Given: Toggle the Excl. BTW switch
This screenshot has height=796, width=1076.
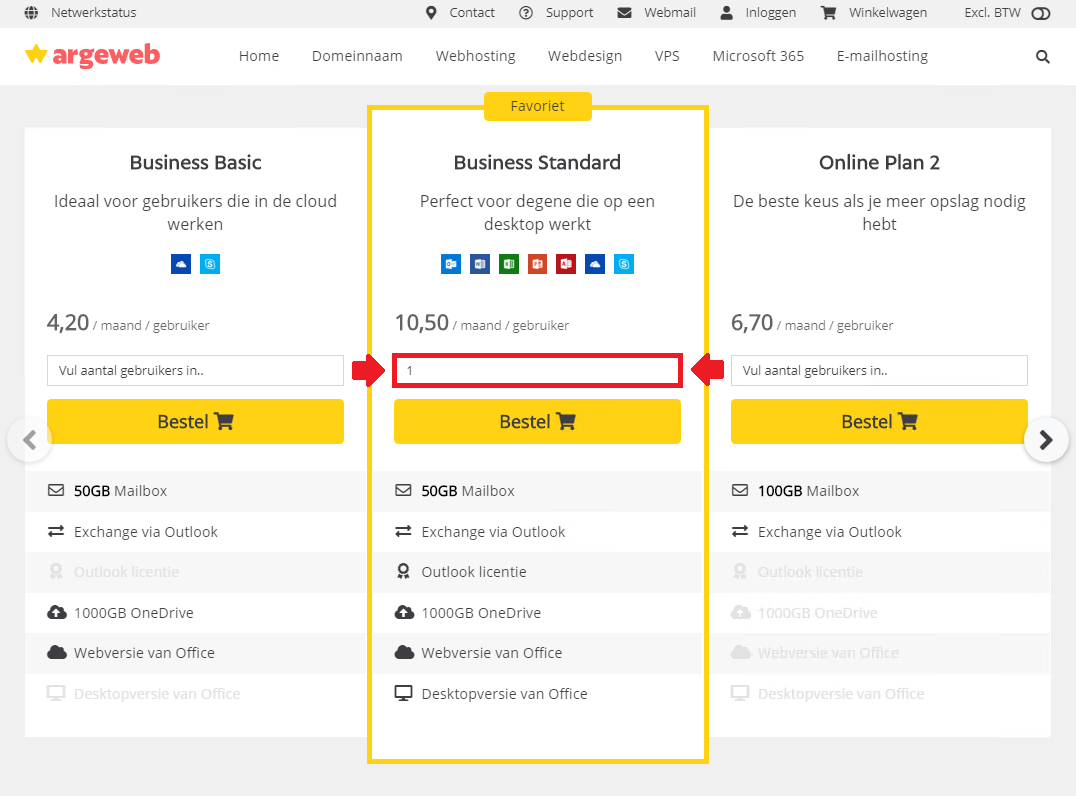Looking at the screenshot, I should pos(1041,13).
